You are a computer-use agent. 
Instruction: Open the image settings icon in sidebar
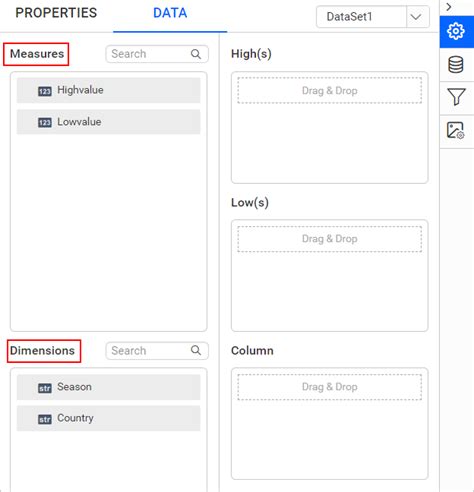click(x=456, y=130)
